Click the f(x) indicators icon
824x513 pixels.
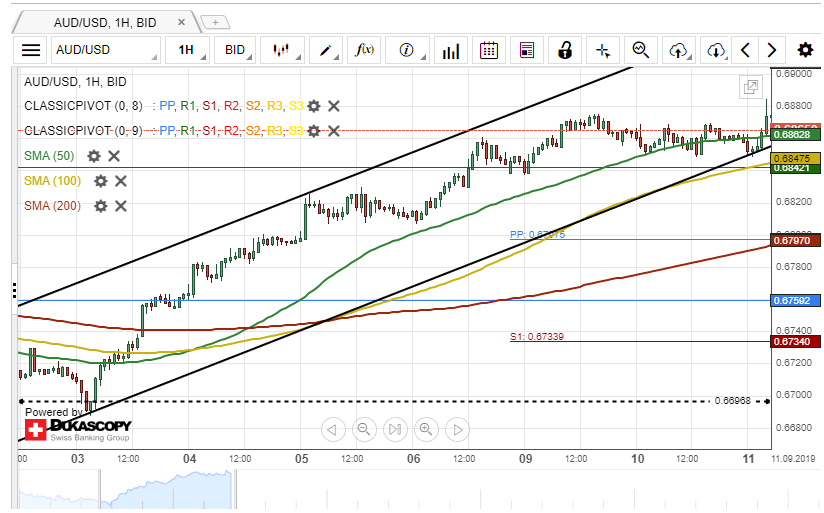365,50
